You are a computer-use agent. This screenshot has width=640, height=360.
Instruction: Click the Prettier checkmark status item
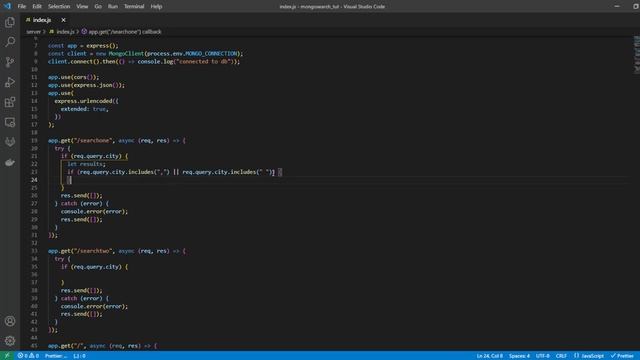click(622, 356)
